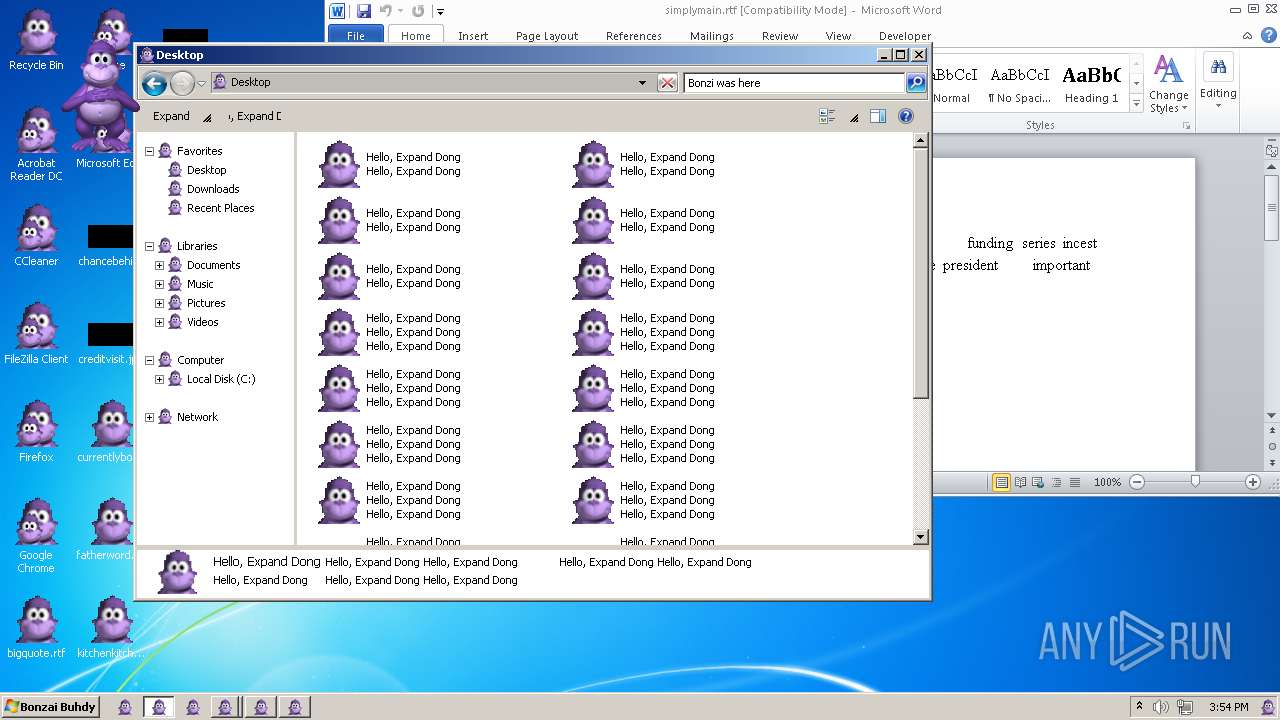The image size is (1280, 720).
Task: Select Recent Places in the navigation pane
Action: 220,208
